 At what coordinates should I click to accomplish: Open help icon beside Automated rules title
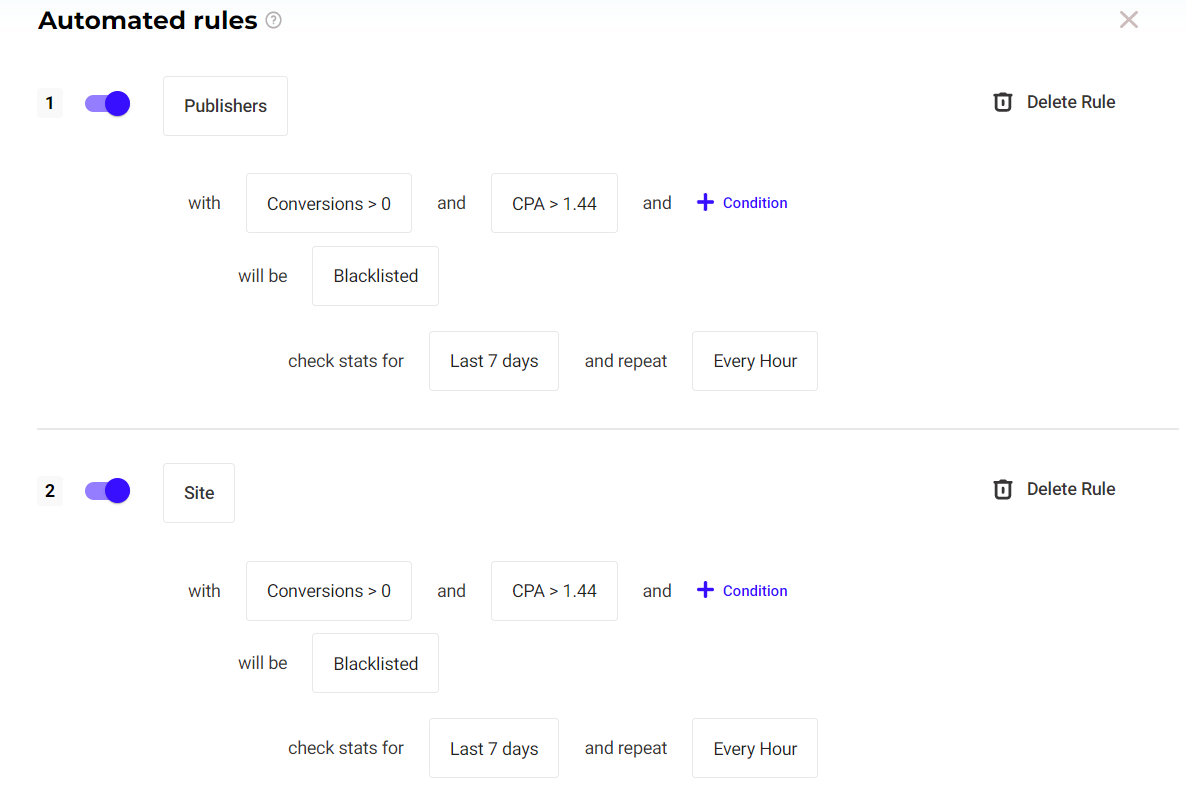click(274, 20)
